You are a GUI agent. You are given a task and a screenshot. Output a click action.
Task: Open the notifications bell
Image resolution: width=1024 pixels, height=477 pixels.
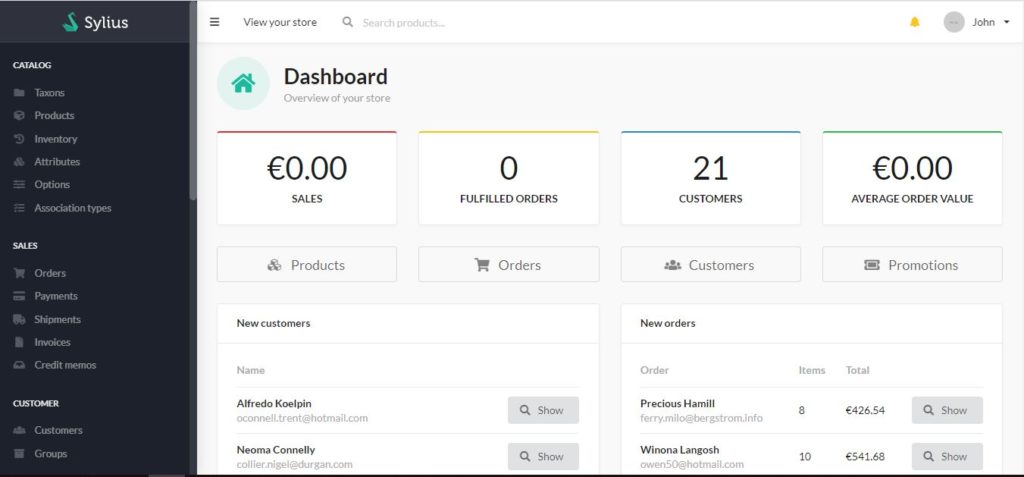(914, 22)
